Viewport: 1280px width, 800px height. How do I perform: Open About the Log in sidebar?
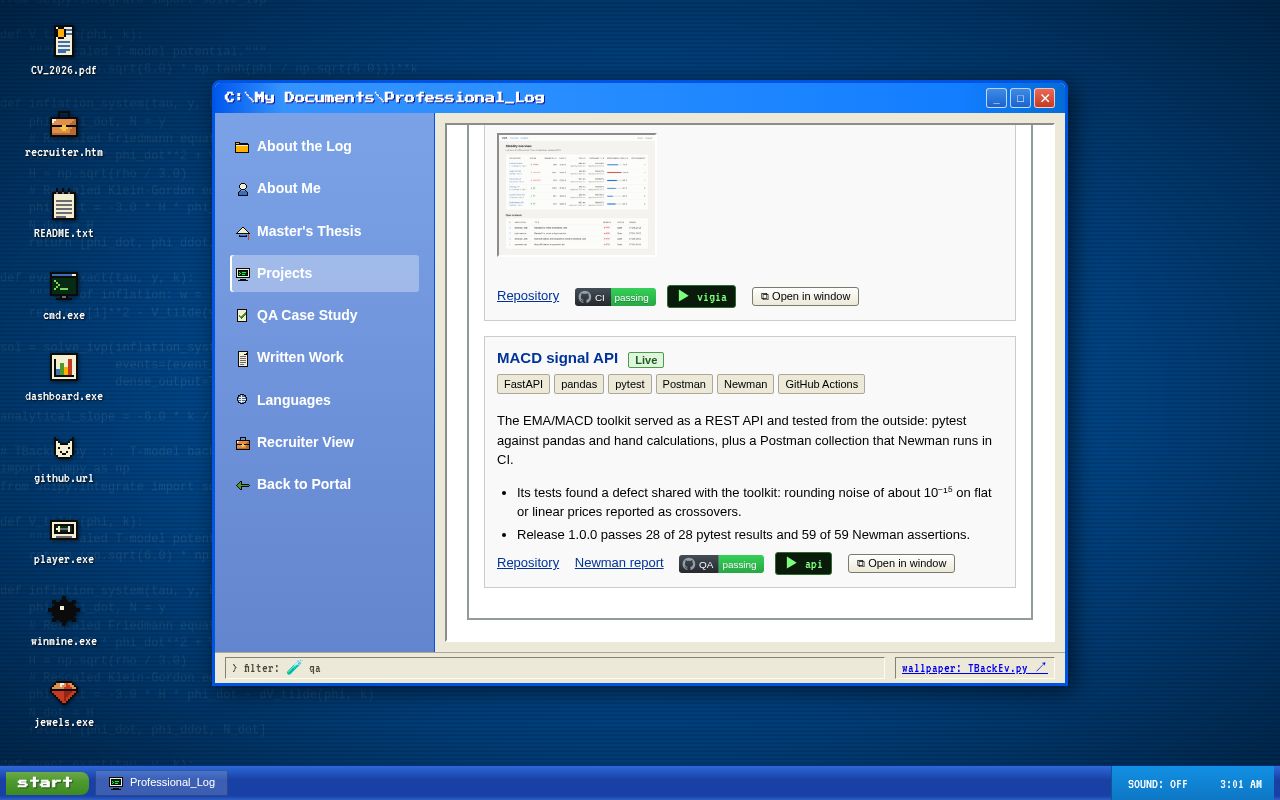[324, 146]
